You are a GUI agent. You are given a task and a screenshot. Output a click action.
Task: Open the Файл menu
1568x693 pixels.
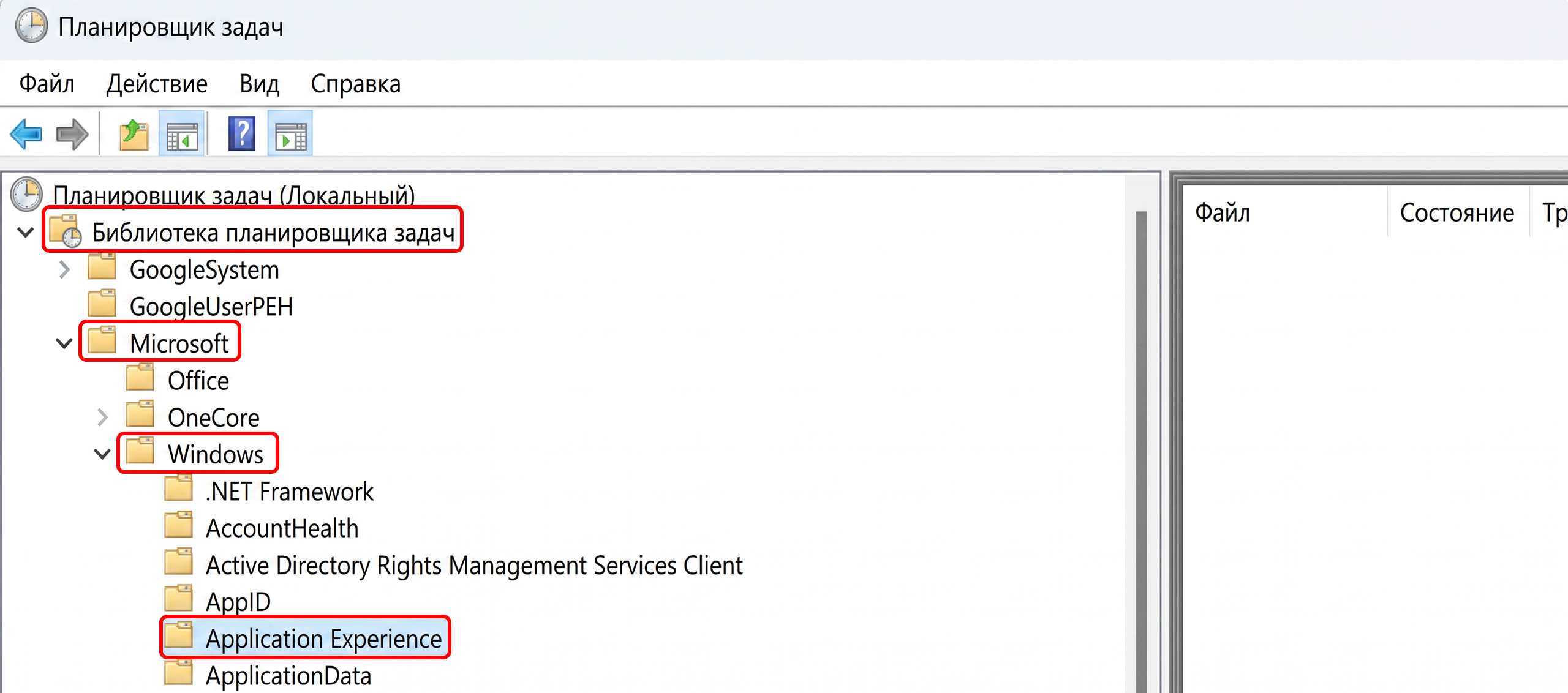pos(47,84)
